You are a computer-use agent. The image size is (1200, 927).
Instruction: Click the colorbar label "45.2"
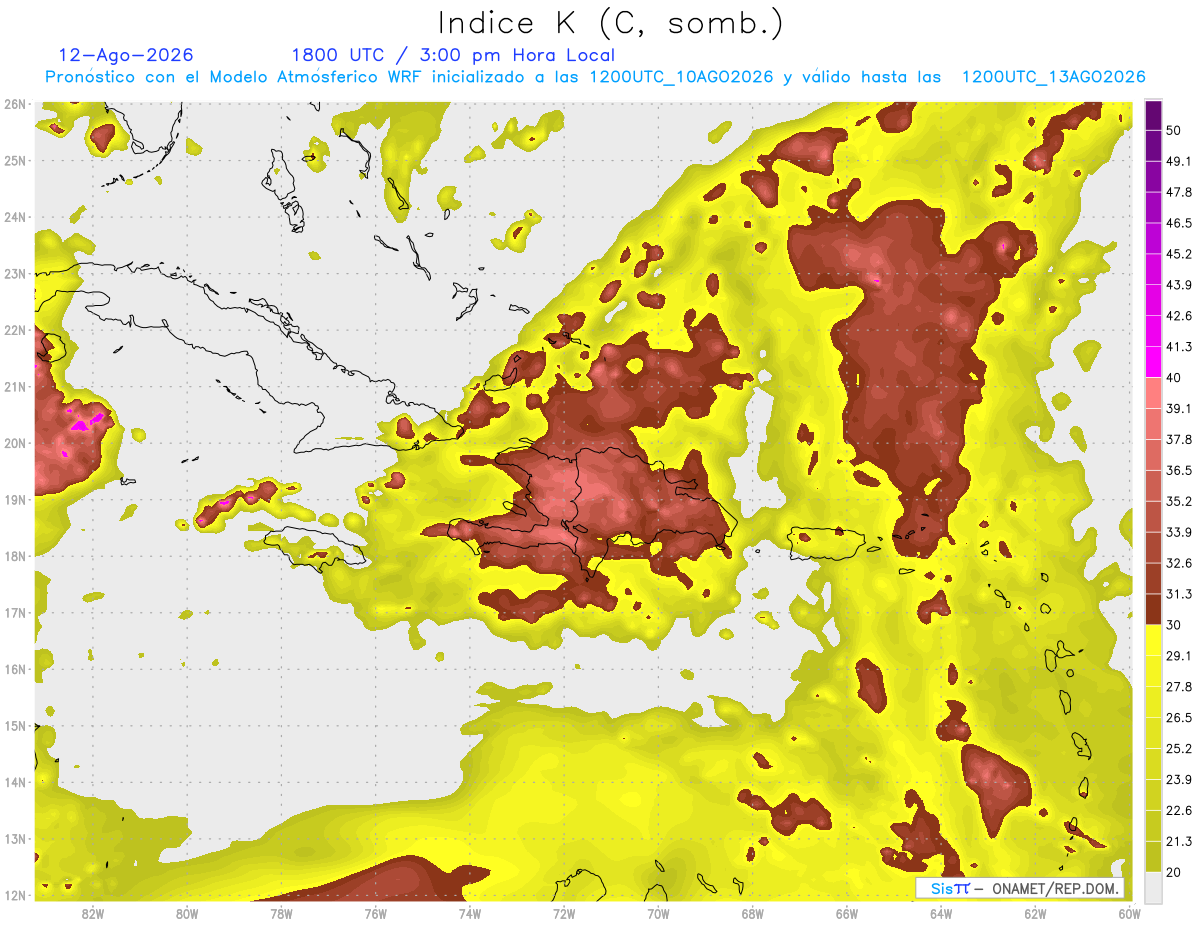[1178, 254]
